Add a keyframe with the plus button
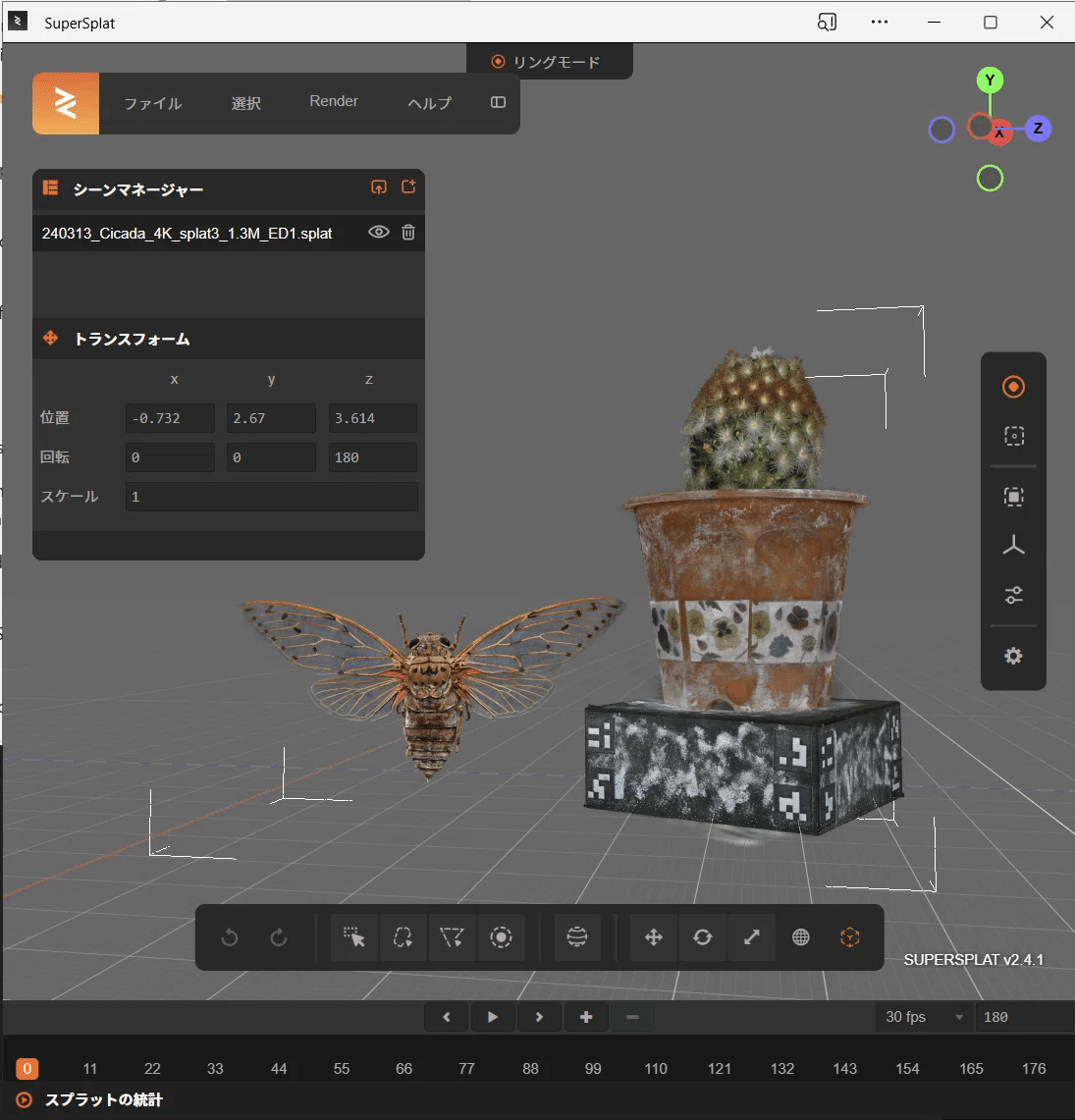The width and height of the screenshot is (1075, 1120). (x=586, y=1017)
